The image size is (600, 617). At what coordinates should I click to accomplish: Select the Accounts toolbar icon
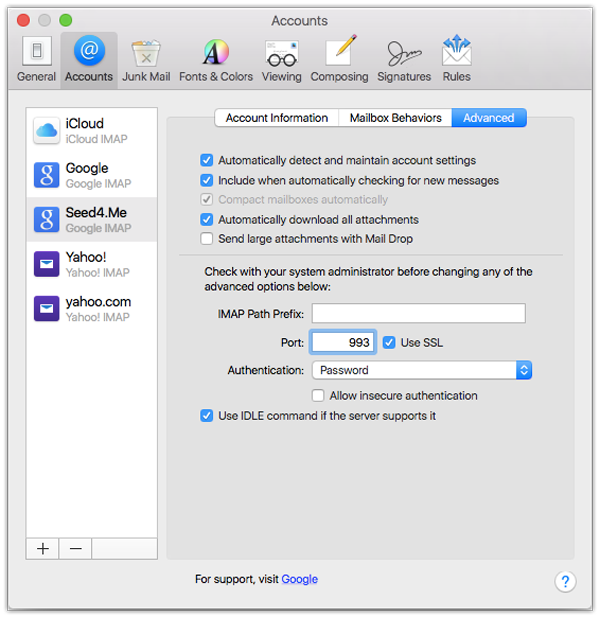[x=89, y=59]
